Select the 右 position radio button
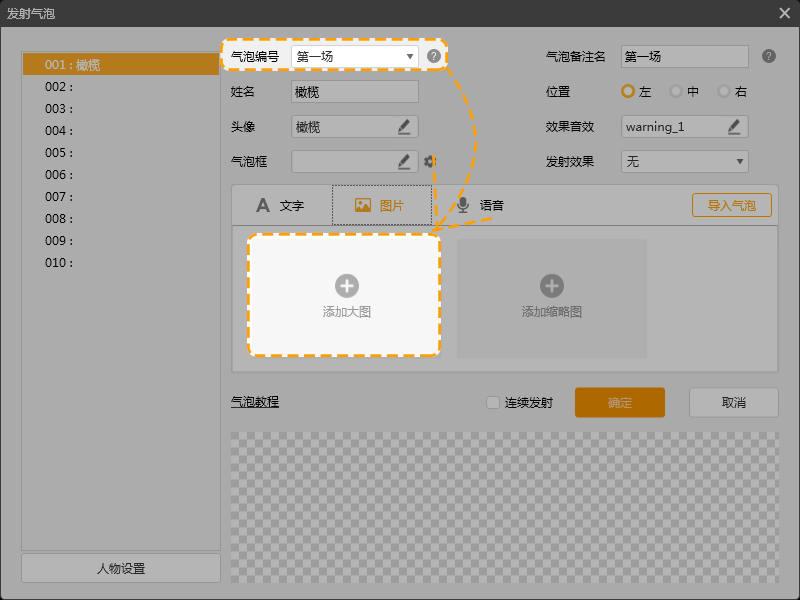 pos(724,91)
